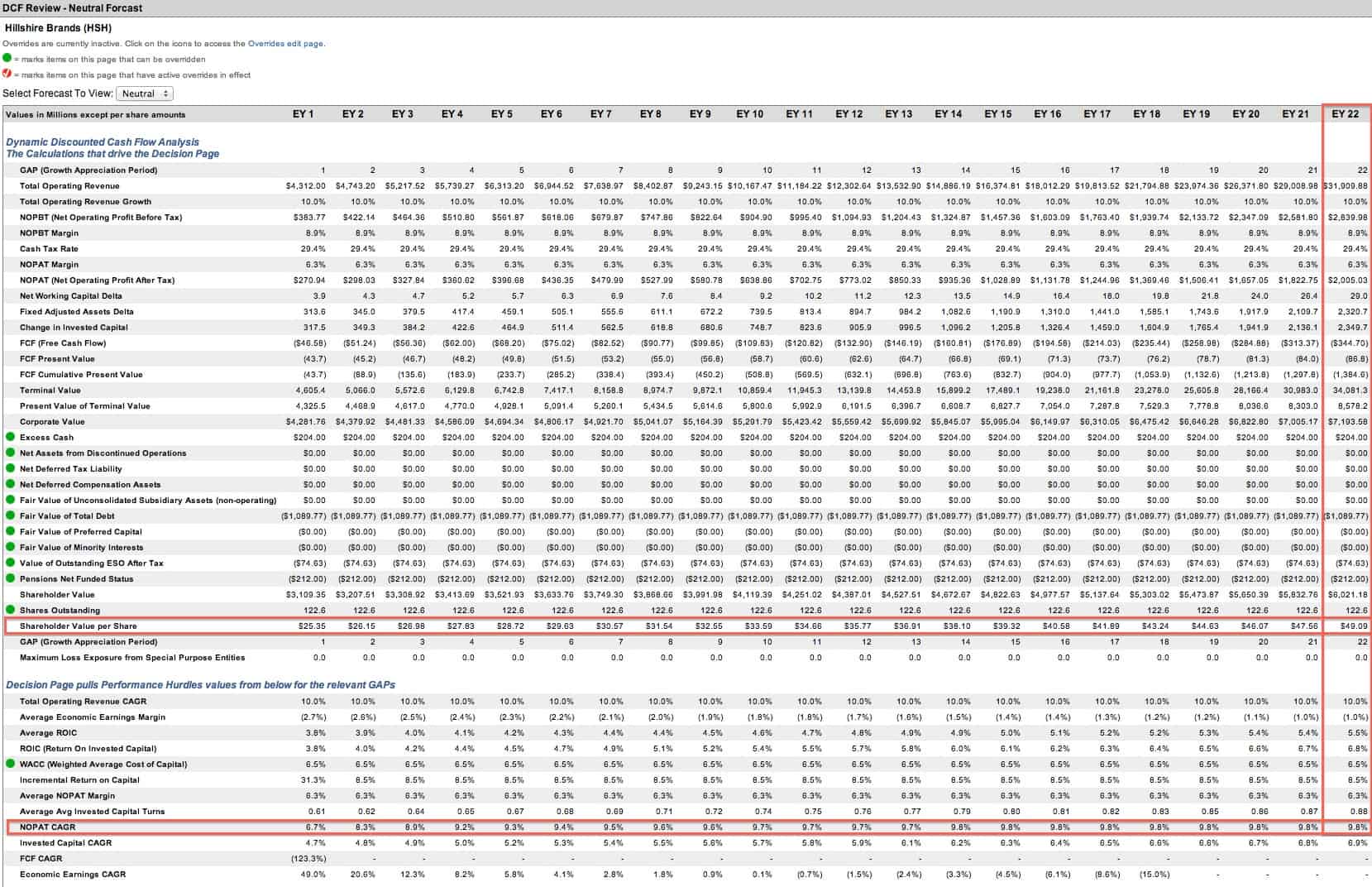1372x887 pixels.
Task: Click the $49.09 shareholder value per share cell
Action: tap(1353, 626)
